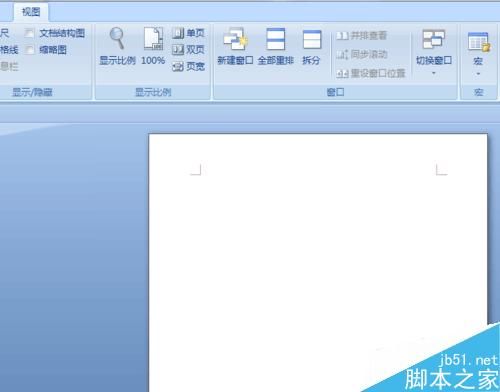Toggle 缩略图 thumbnails checkbox
Image resolution: width=500 pixels, height=392 pixels.
[x=29, y=50]
